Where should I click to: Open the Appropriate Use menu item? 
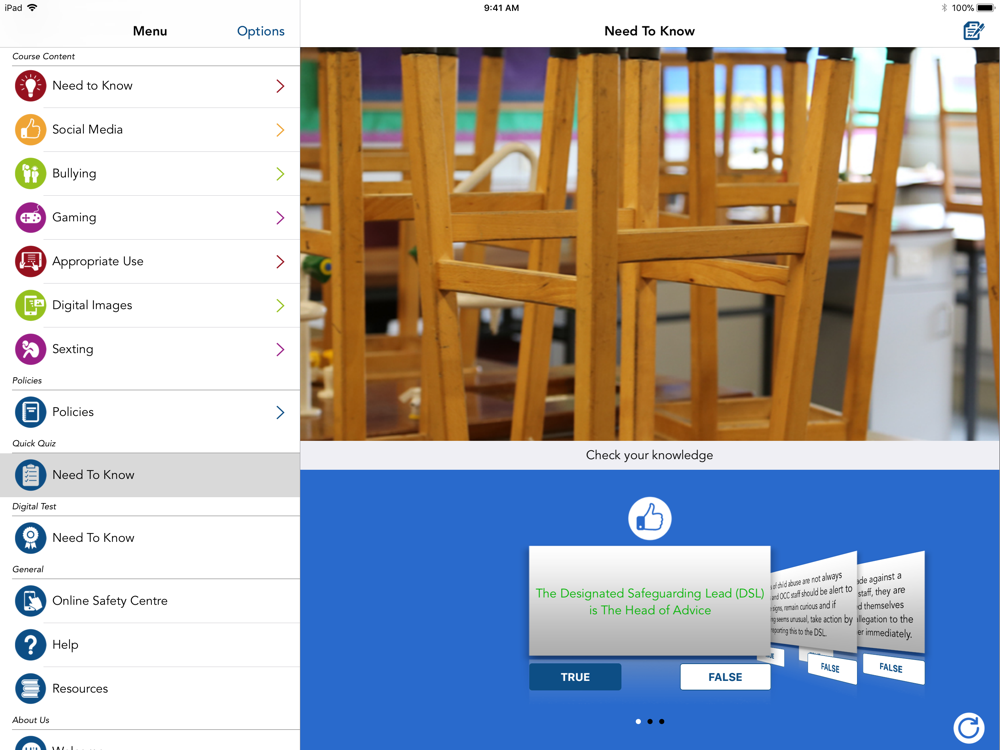[150, 261]
